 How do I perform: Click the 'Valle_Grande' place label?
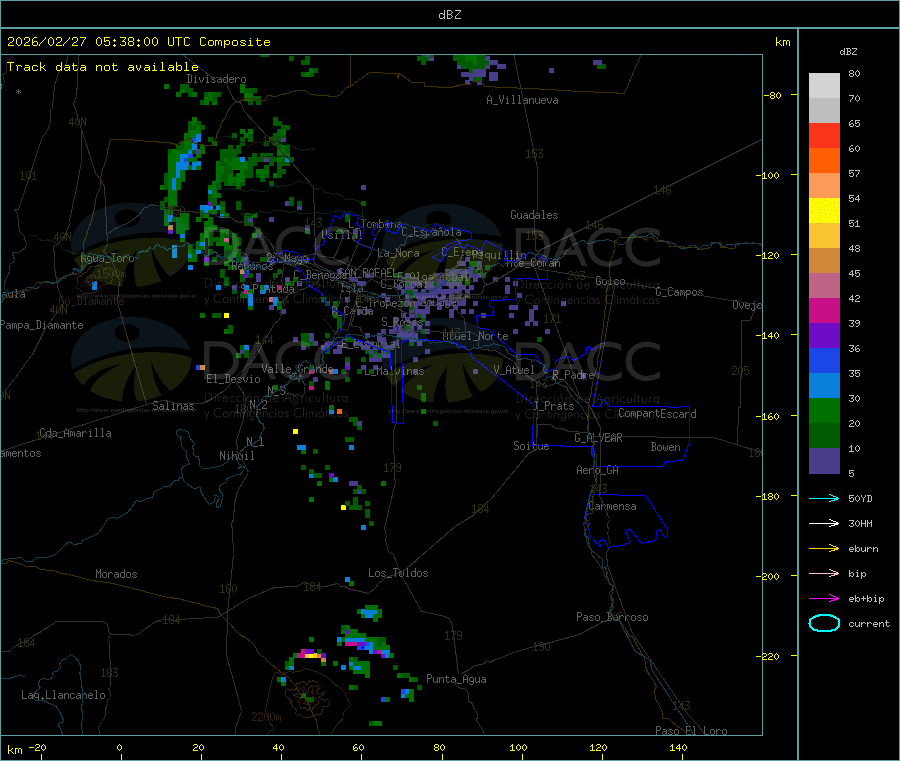(x=297, y=369)
